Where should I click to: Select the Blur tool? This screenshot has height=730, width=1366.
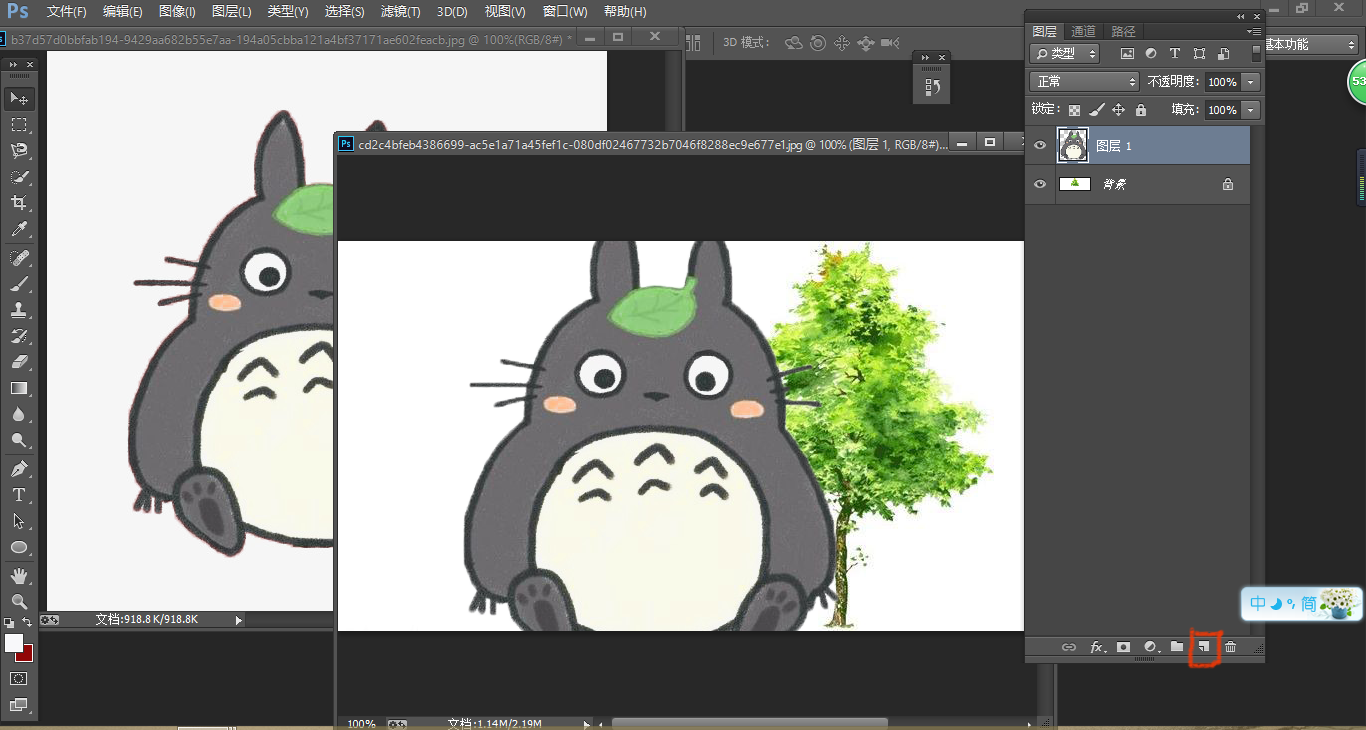(19, 414)
